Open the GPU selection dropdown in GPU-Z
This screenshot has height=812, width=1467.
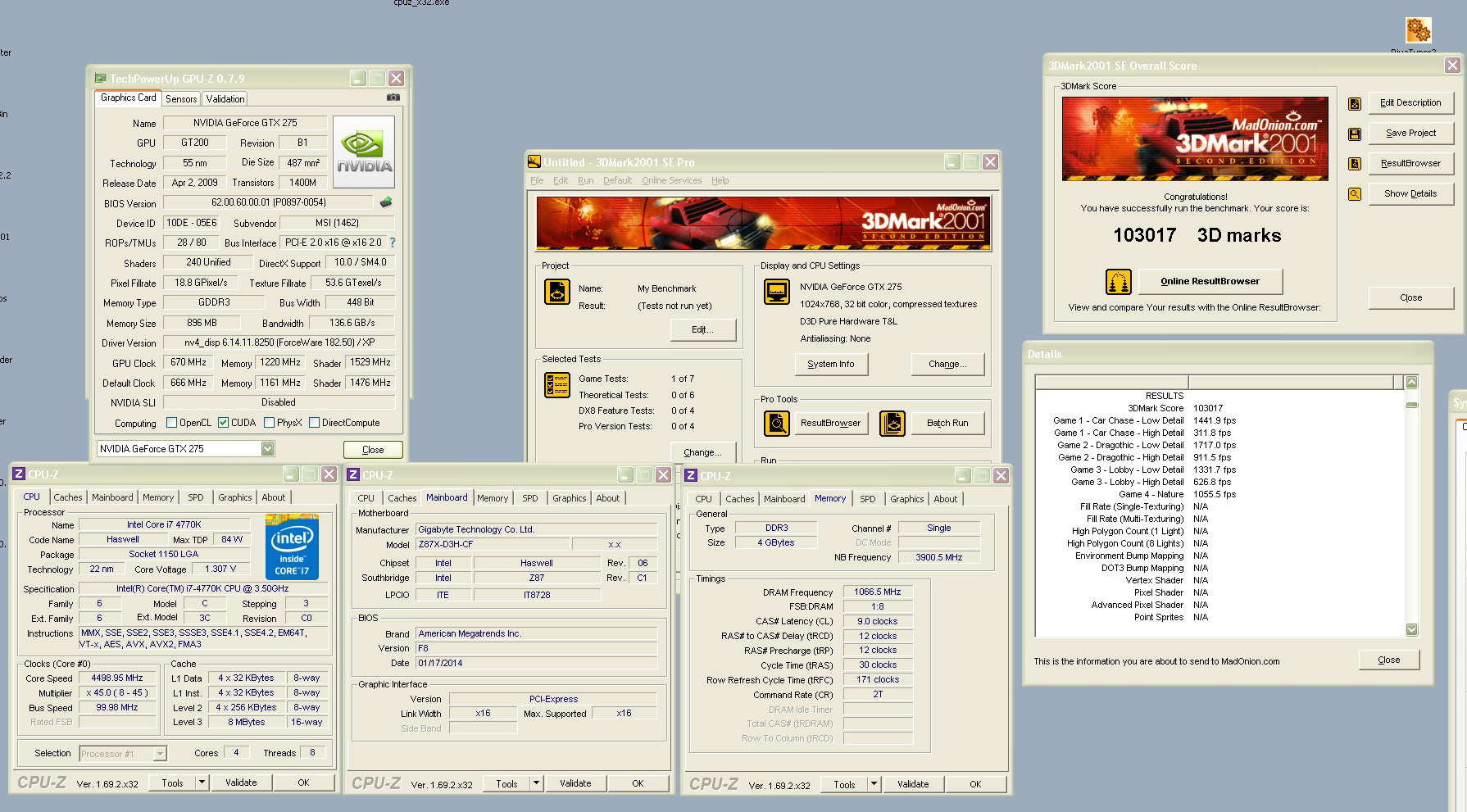(x=267, y=449)
